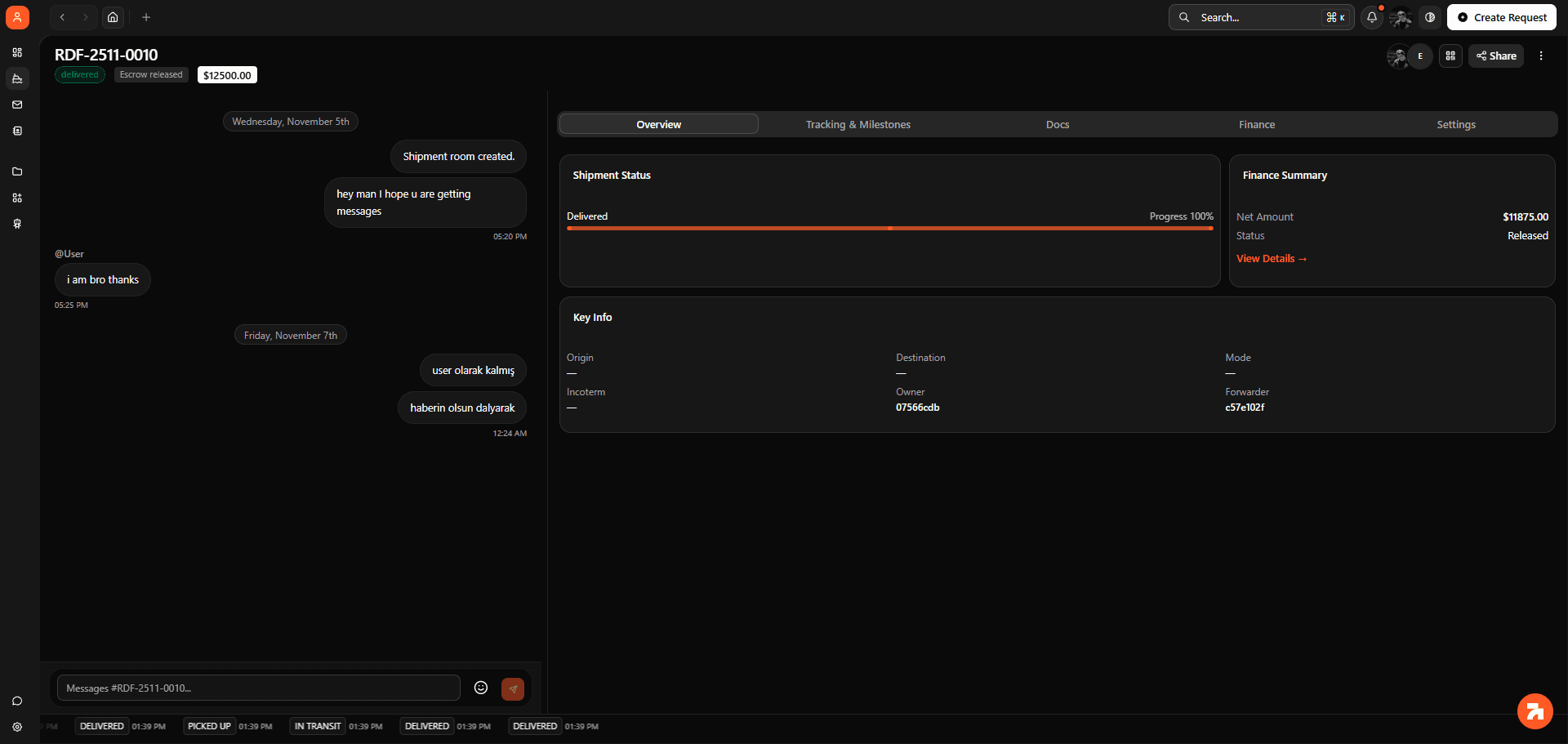The image size is (1568, 744).
Task: Open the Shipments icon in the sidebar
Action: pos(17,78)
